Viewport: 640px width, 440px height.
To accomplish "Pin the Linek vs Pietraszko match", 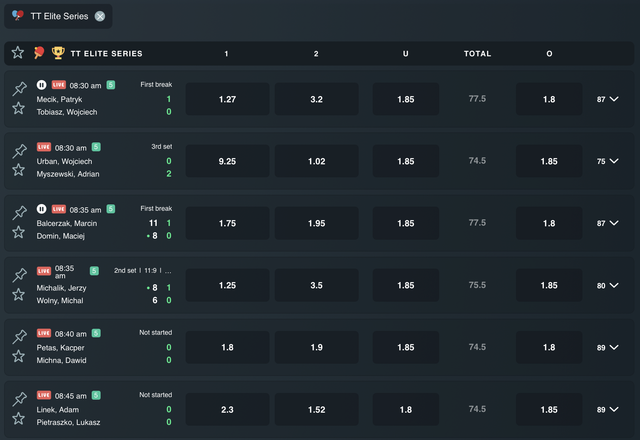I will 19,399.
